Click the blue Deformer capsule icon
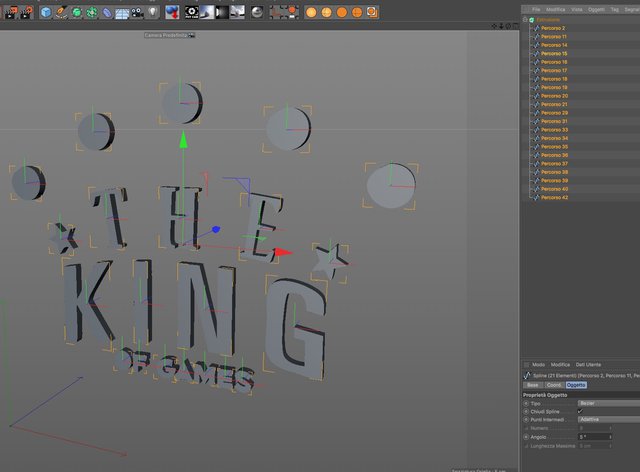640x472 pixels. pyautogui.click(x=107, y=12)
